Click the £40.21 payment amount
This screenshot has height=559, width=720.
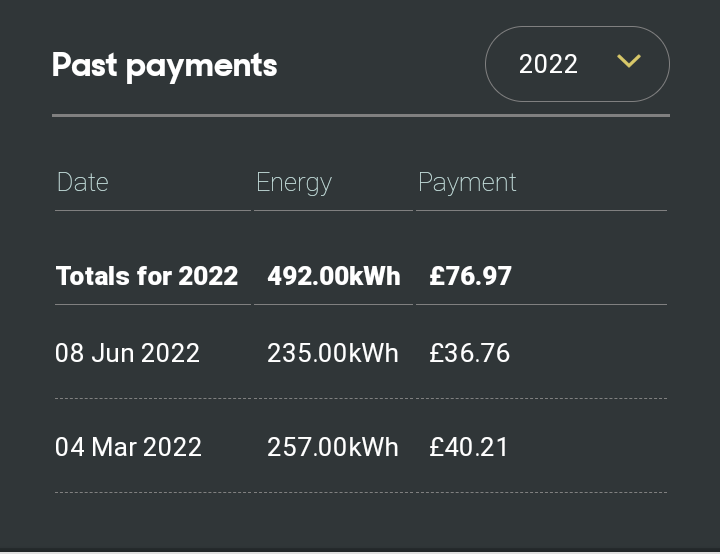(468, 447)
